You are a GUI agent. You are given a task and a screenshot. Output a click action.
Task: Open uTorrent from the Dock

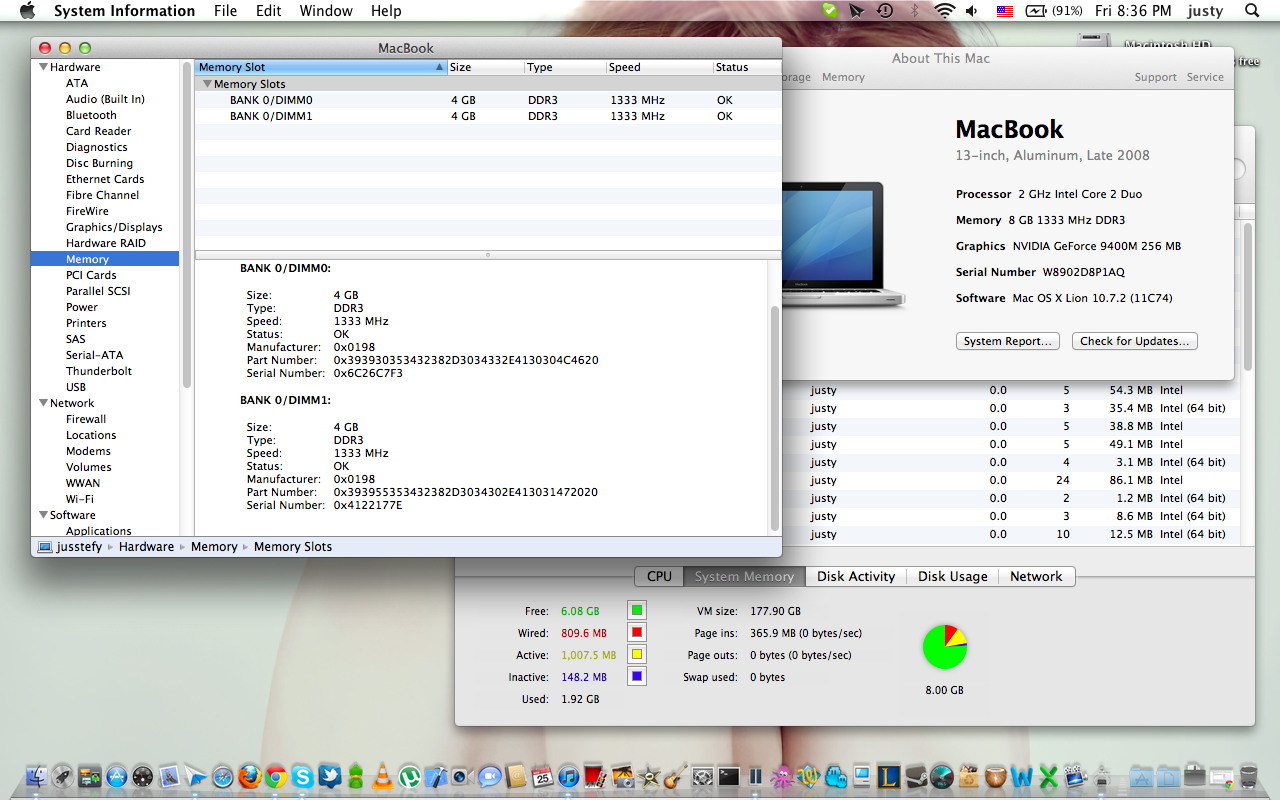point(409,776)
